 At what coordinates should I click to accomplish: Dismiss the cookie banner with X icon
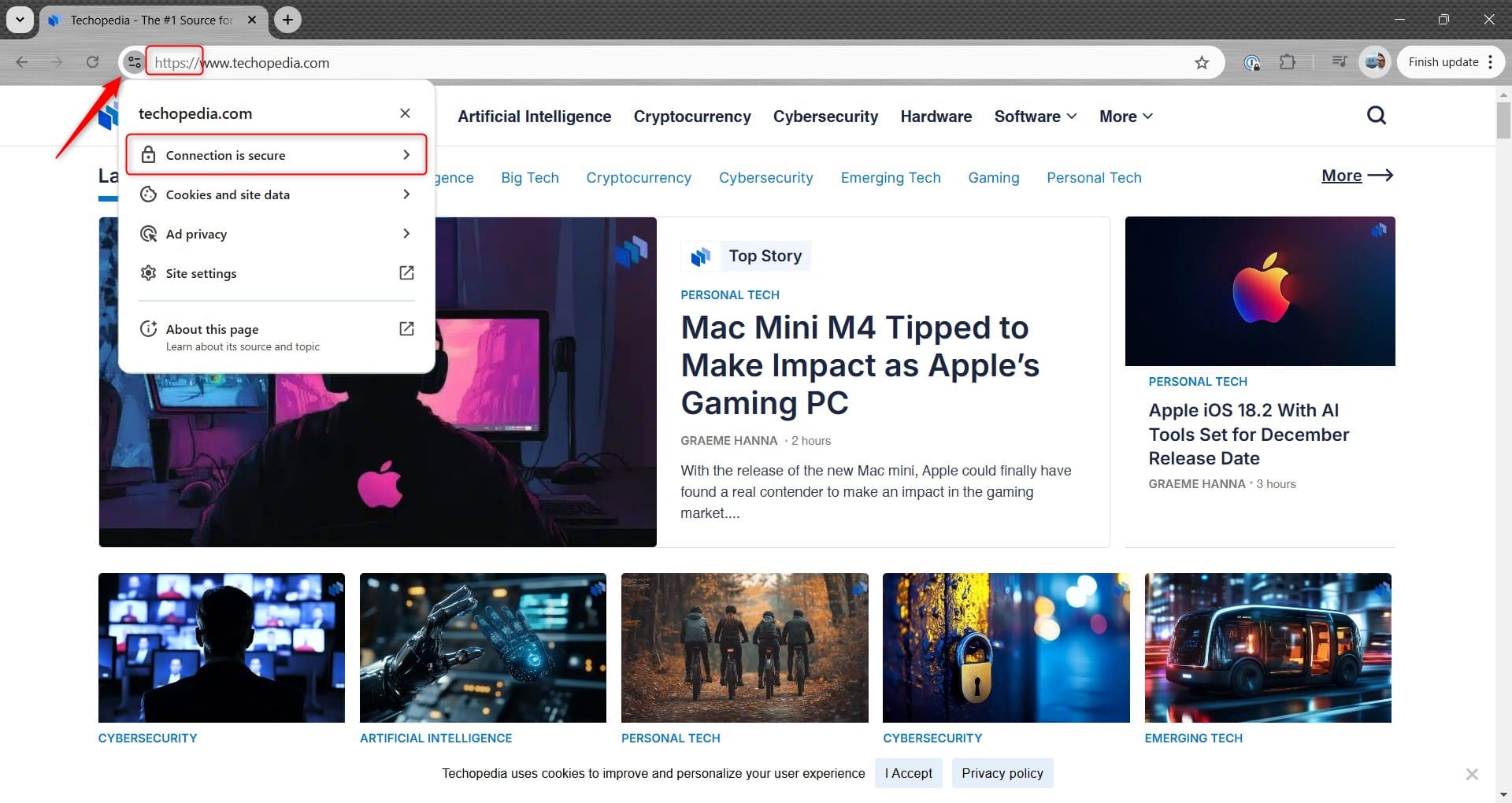(x=1471, y=774)
